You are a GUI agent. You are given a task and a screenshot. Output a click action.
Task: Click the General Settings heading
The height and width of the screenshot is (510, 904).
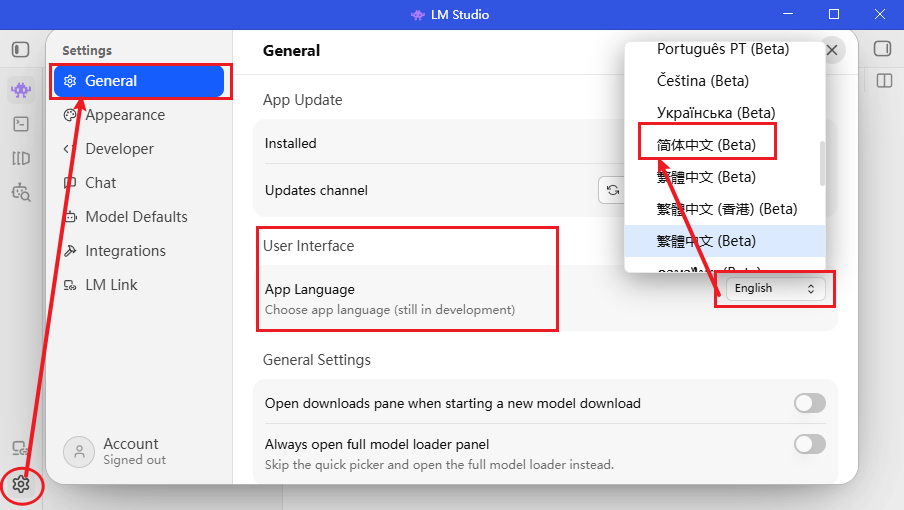coord(317,360)
